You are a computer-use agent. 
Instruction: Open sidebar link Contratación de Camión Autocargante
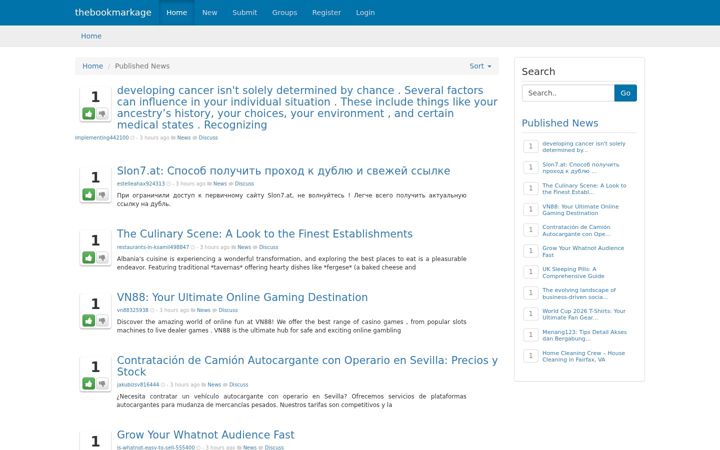tap(576, 231)
